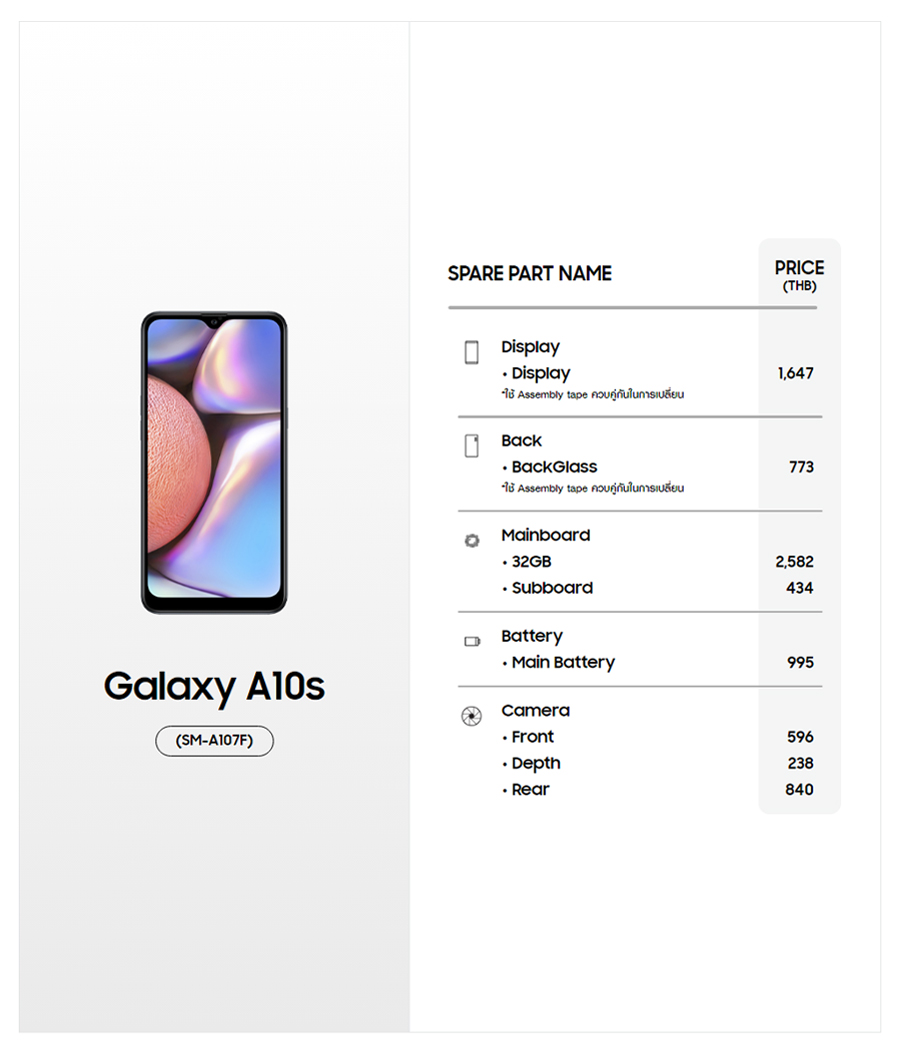
Task: Click the Camera aperture icon
Action: 471,716
